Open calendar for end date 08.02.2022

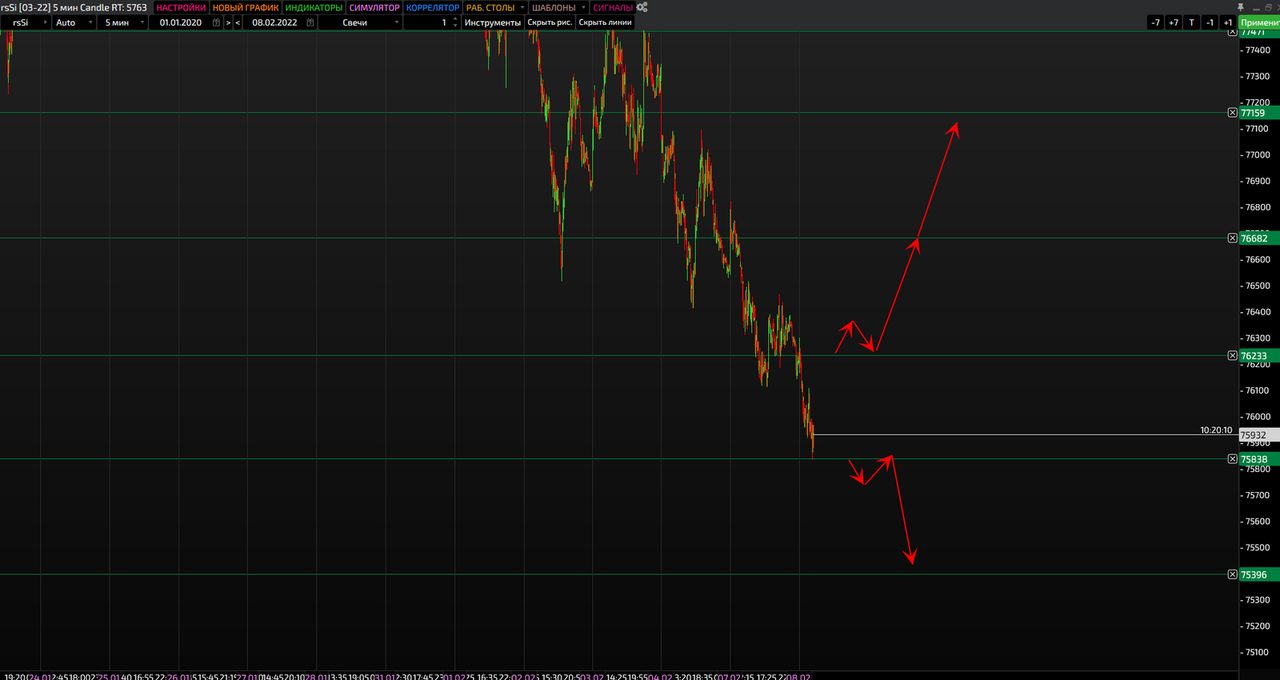(x=310, y=22)
